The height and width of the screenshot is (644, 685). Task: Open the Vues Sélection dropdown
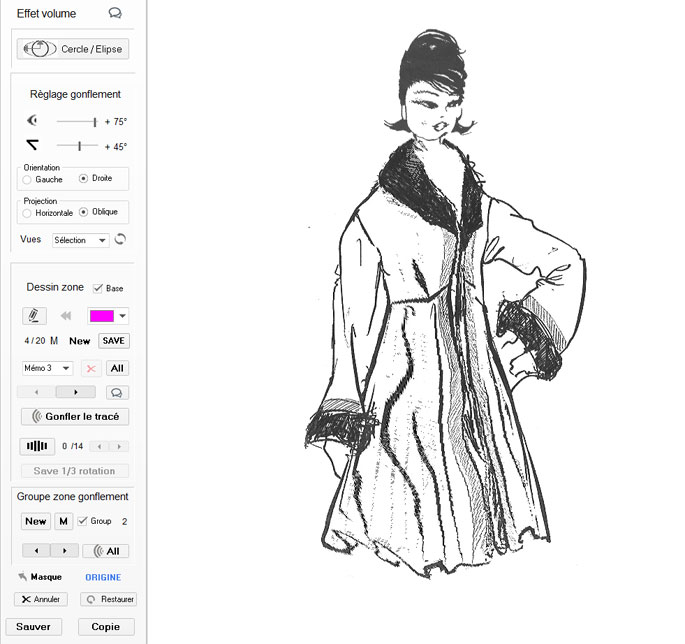click(81, 240)
